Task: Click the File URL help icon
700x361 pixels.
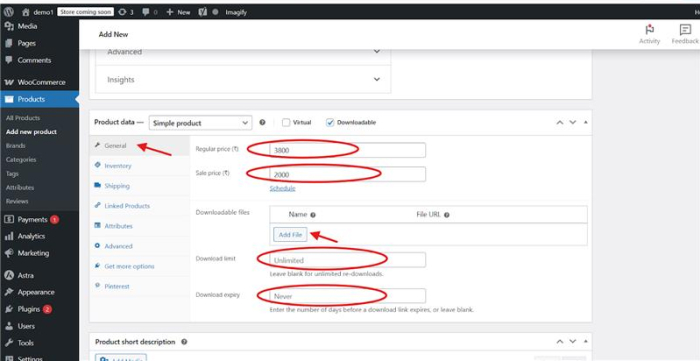Action: [x=446, y=215]
